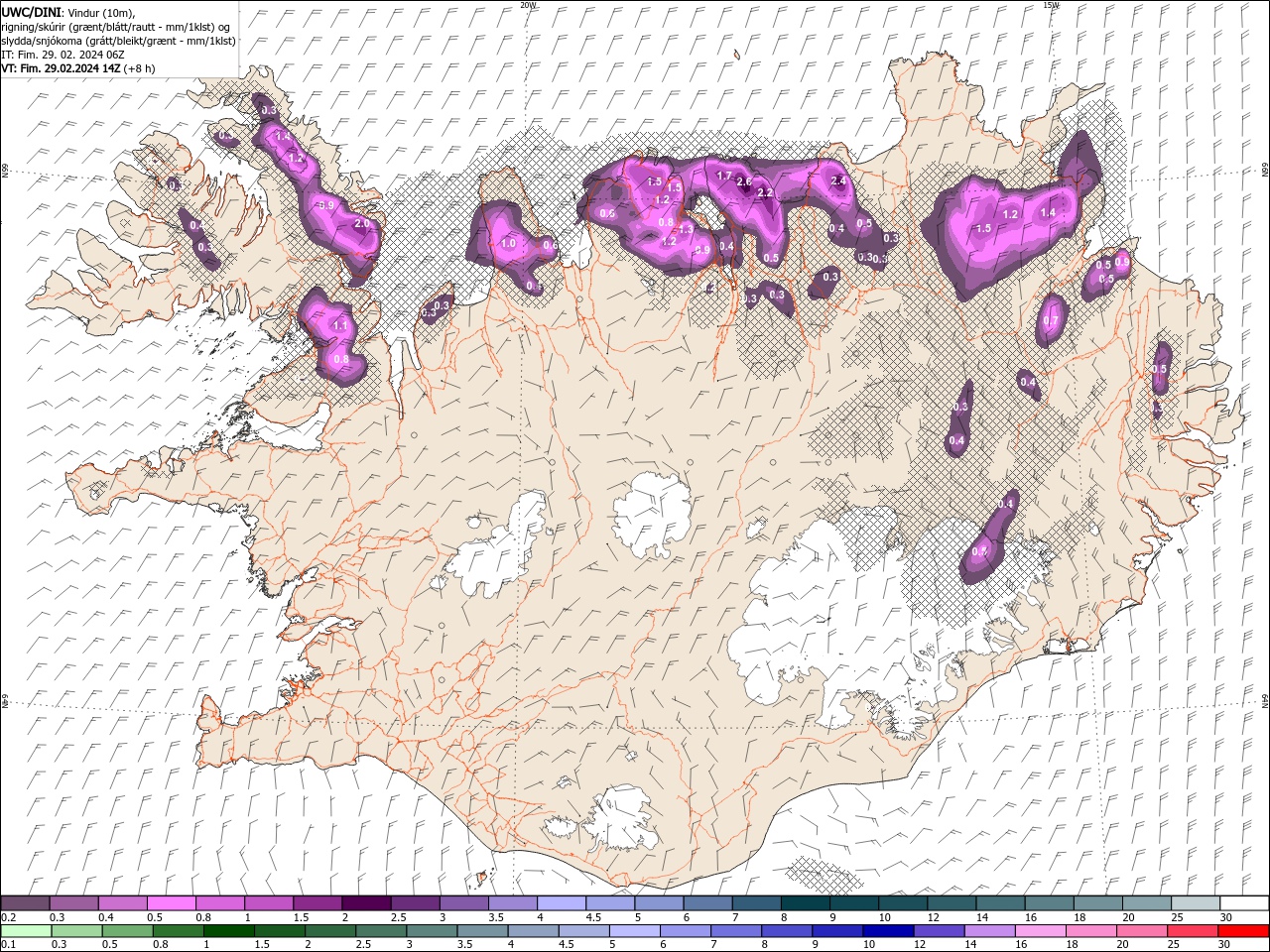The image size is (1270, 952).
Task: Click the '1.7' precipitation value on the map
Action: point(723,176)
